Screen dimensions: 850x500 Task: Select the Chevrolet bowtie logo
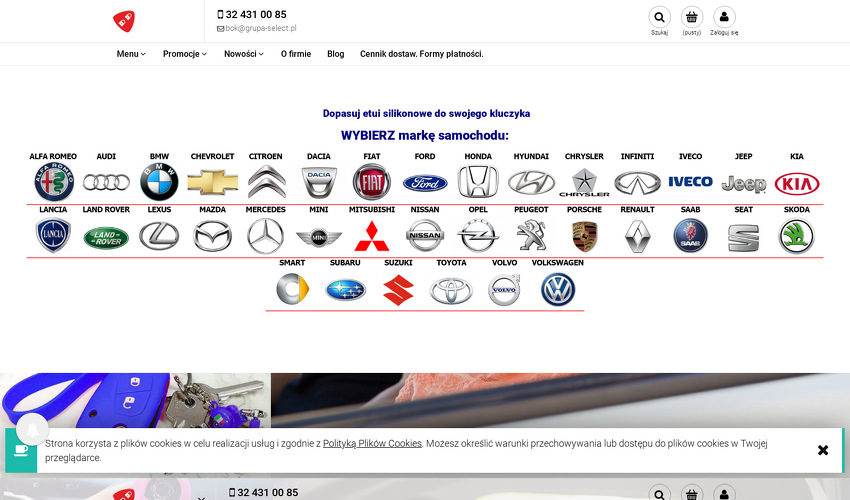coord(212,182)
